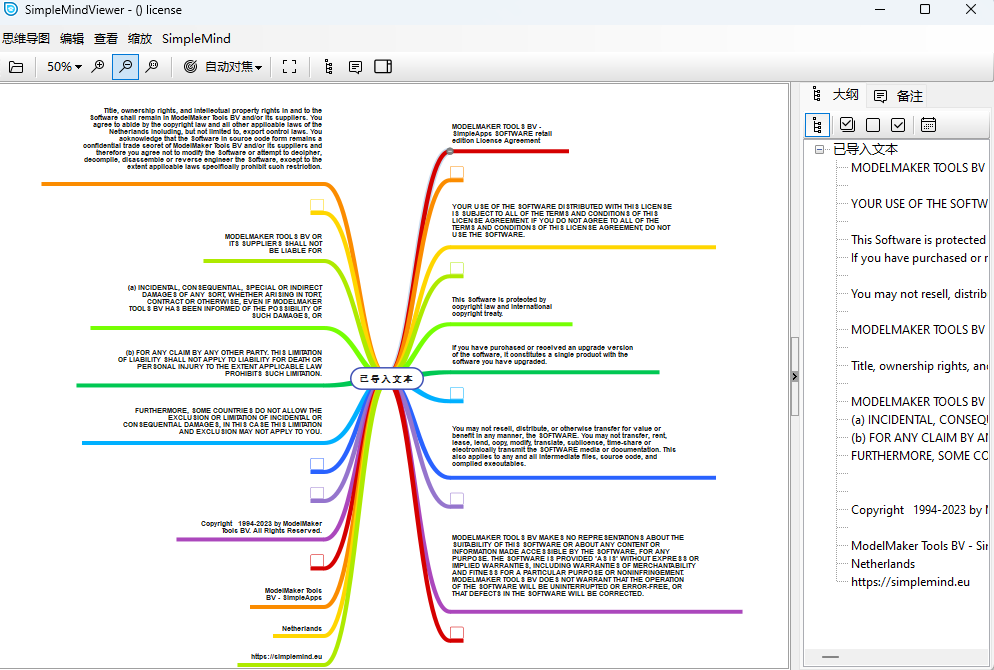Screen dimensions: 994x670
Task: Collapse the 已导入文本 outline node
Action: 818,148
